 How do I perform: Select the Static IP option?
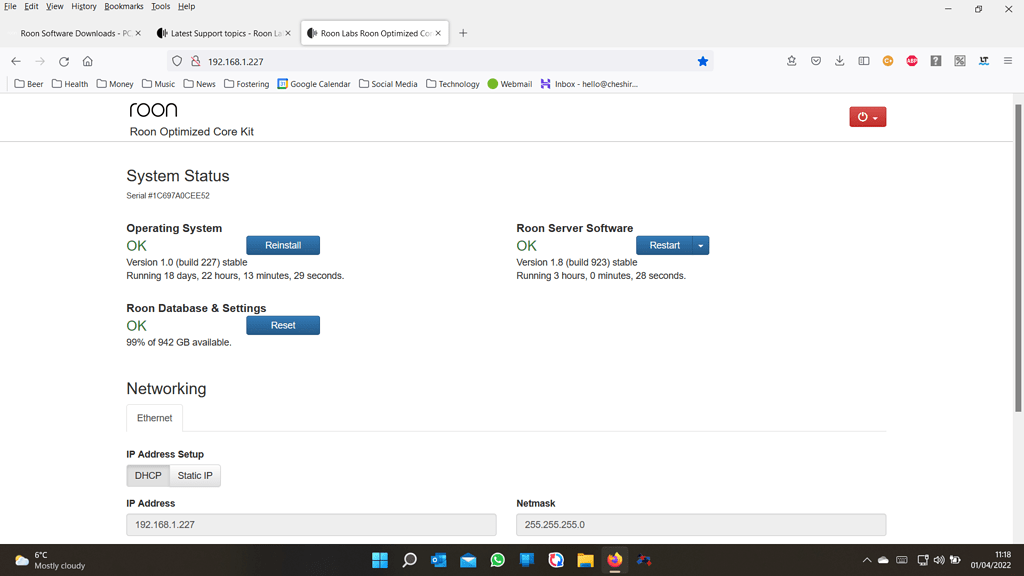pyautogui.click(x=194, y=475)
